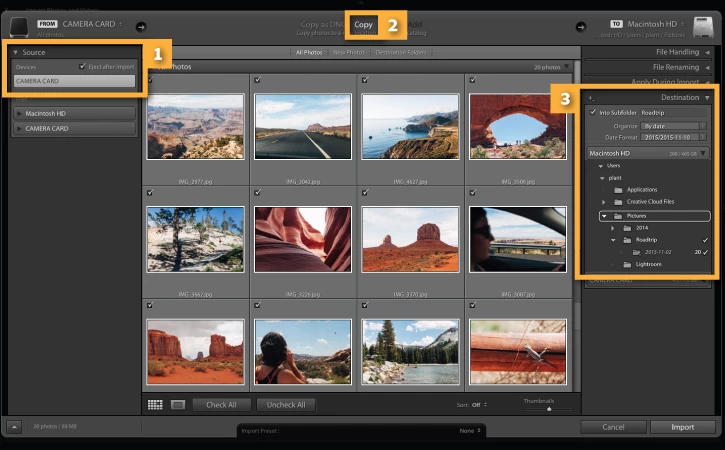
Task: Click the Check All button
Action: [x=221, y=405]
